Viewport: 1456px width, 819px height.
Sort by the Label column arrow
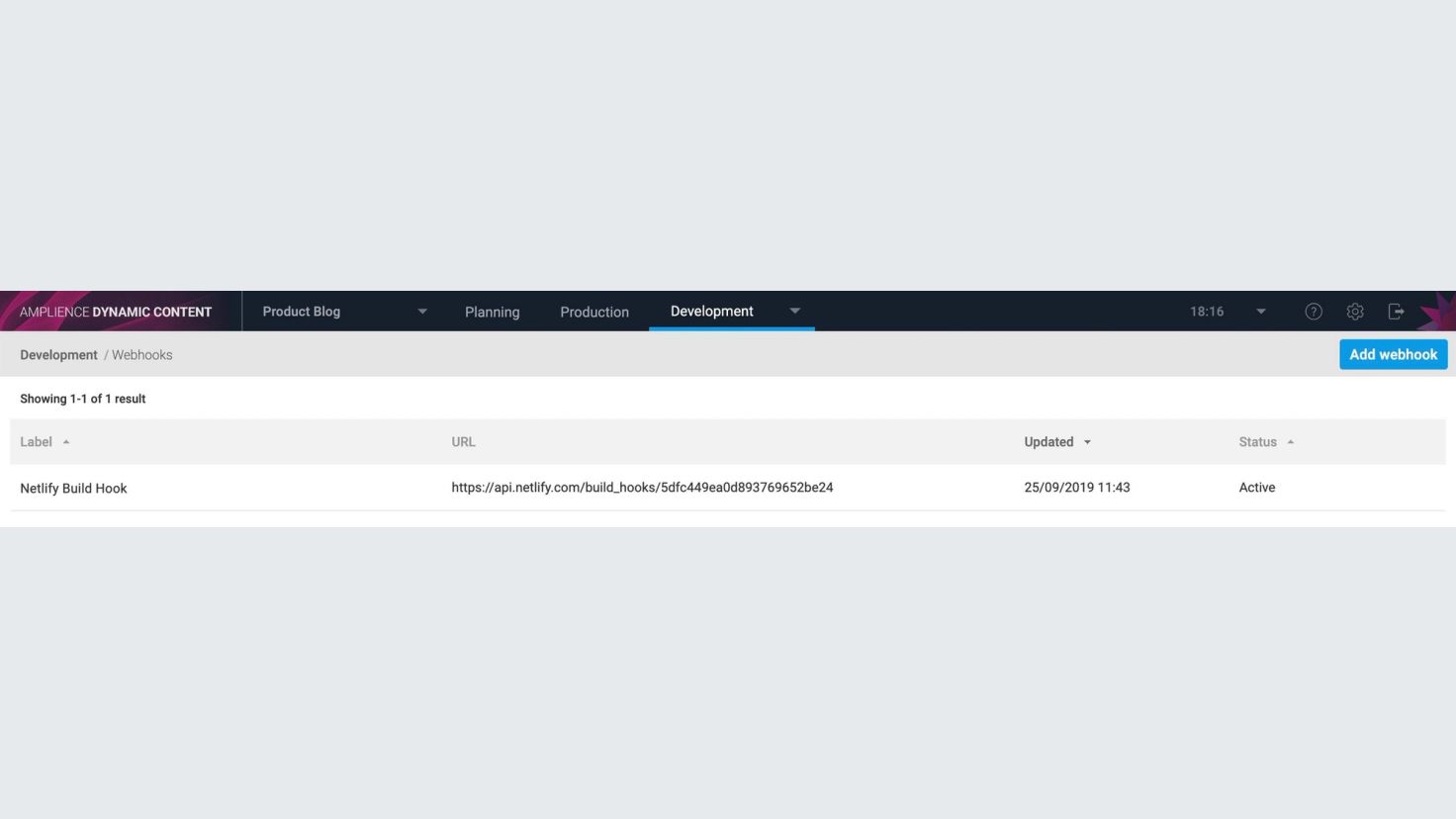point(66,442)
